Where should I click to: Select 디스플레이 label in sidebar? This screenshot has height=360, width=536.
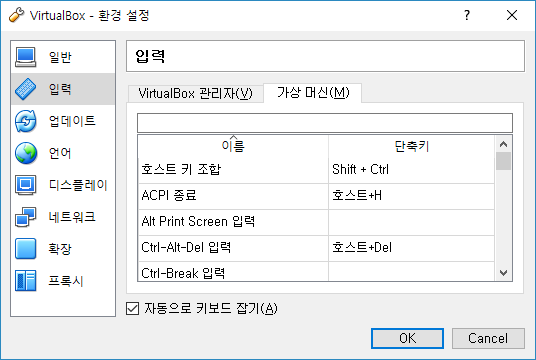coord(78,185)
